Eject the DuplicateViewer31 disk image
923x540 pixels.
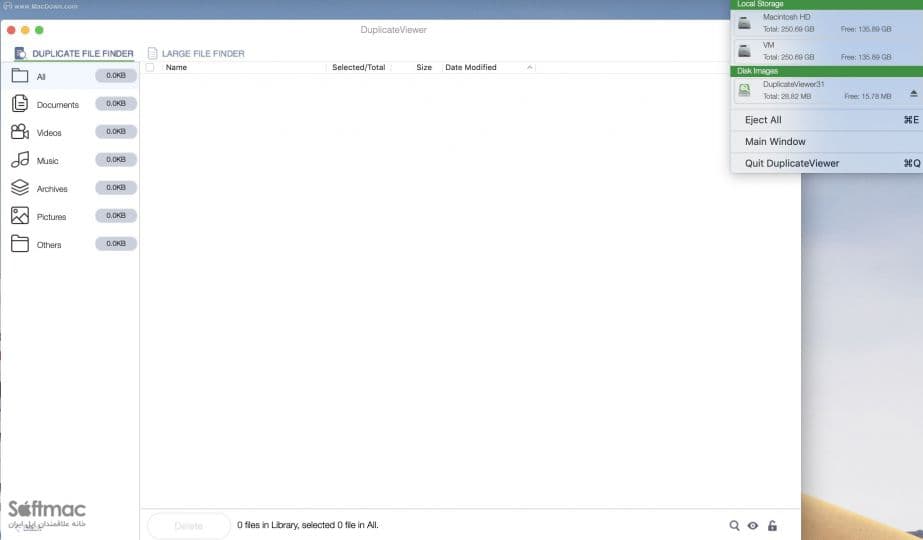[914, 93]
